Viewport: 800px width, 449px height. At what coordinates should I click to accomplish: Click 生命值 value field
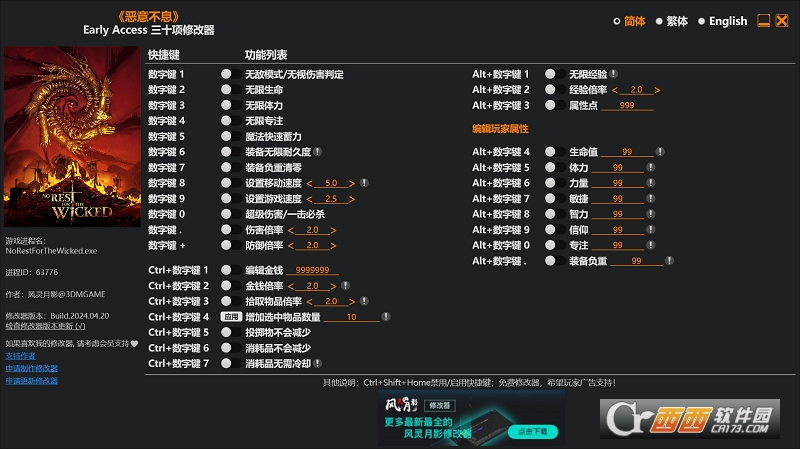click(627, 152)
